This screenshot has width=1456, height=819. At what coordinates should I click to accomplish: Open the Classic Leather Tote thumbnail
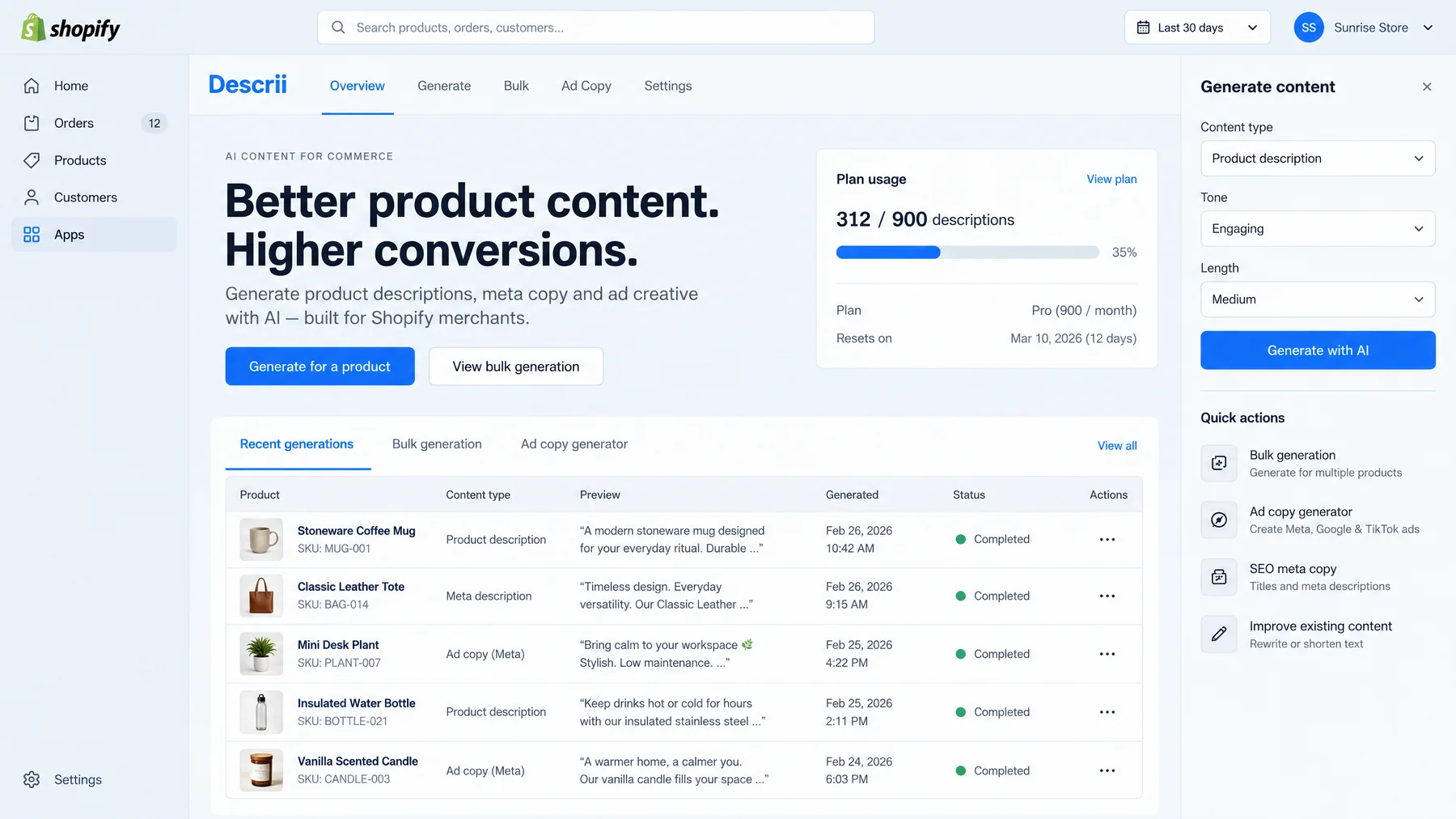pyautogui.click(x=261, y=596)
